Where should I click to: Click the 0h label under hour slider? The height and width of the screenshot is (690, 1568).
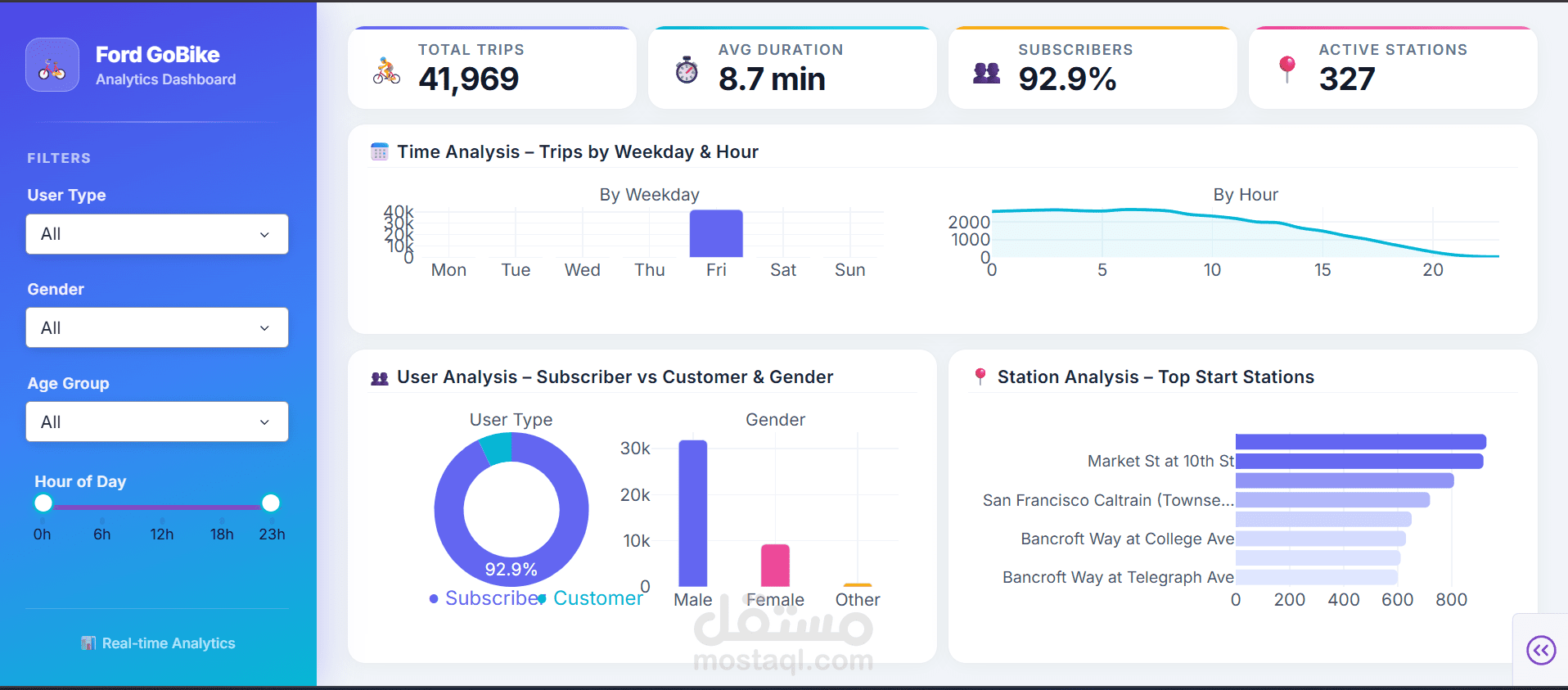[42, 534]
